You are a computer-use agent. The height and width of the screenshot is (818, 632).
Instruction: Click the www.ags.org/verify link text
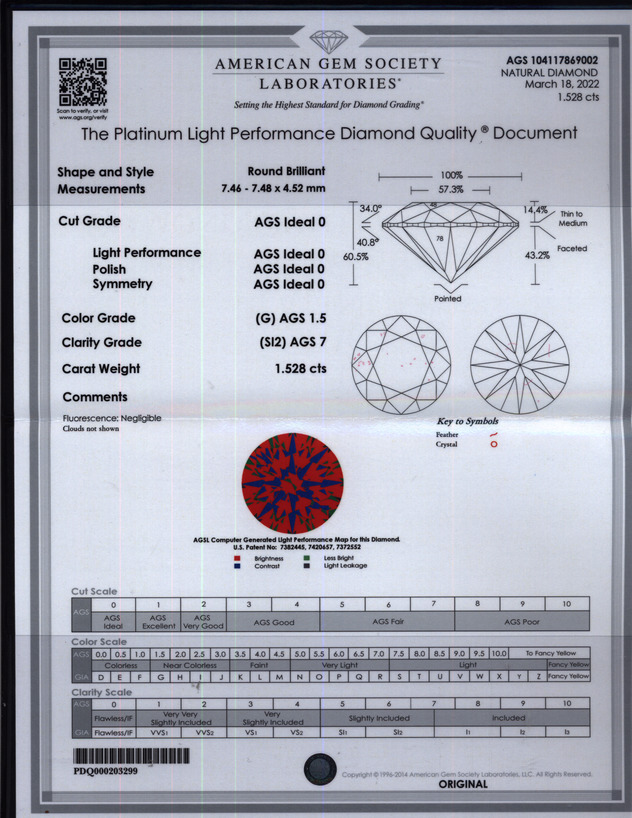[82, 117]
